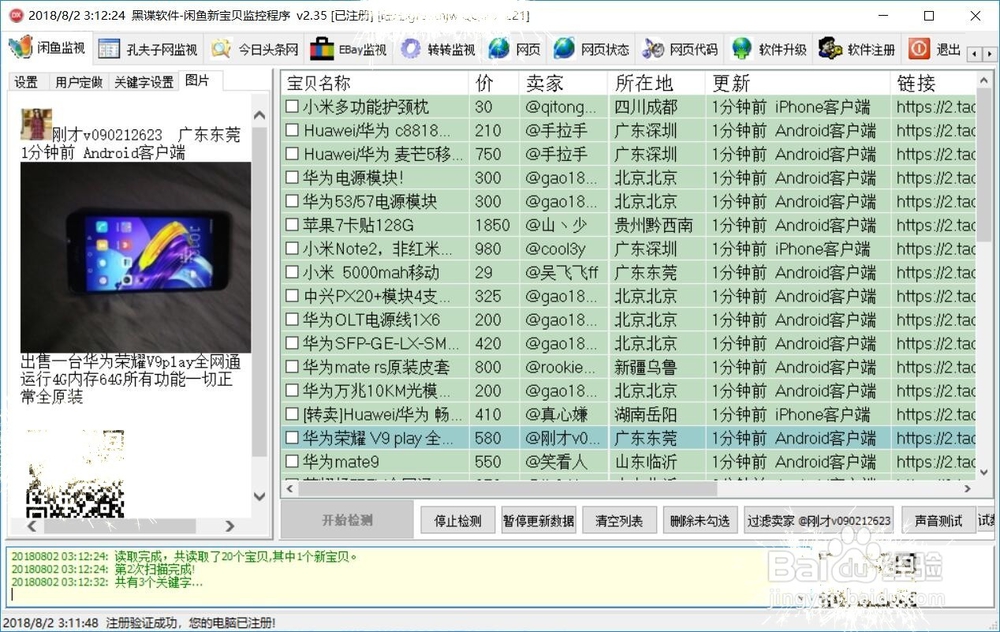The height and width of the screenshot is (632, 1000).
Task: Sort by 卖家 column header
Action: pyautogui.click(x=564, y=83)
